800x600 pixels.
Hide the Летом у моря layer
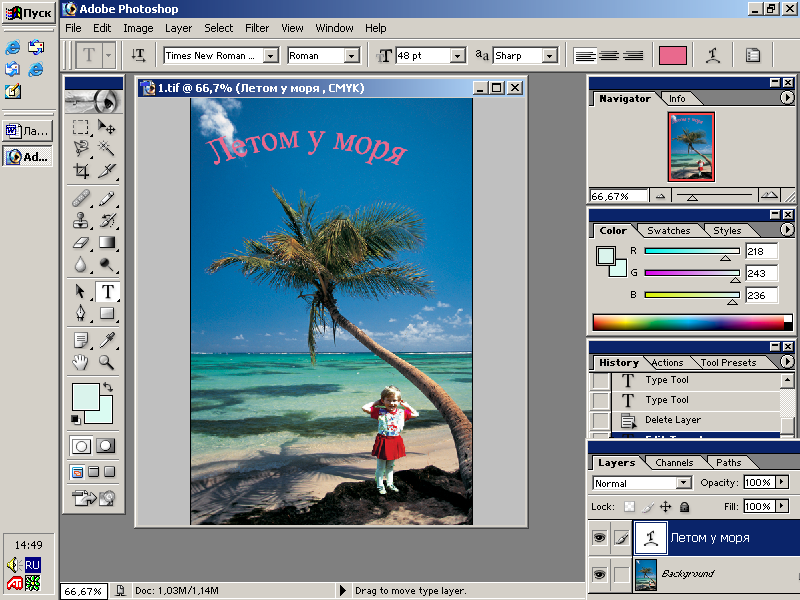click(x=599, y=538)
